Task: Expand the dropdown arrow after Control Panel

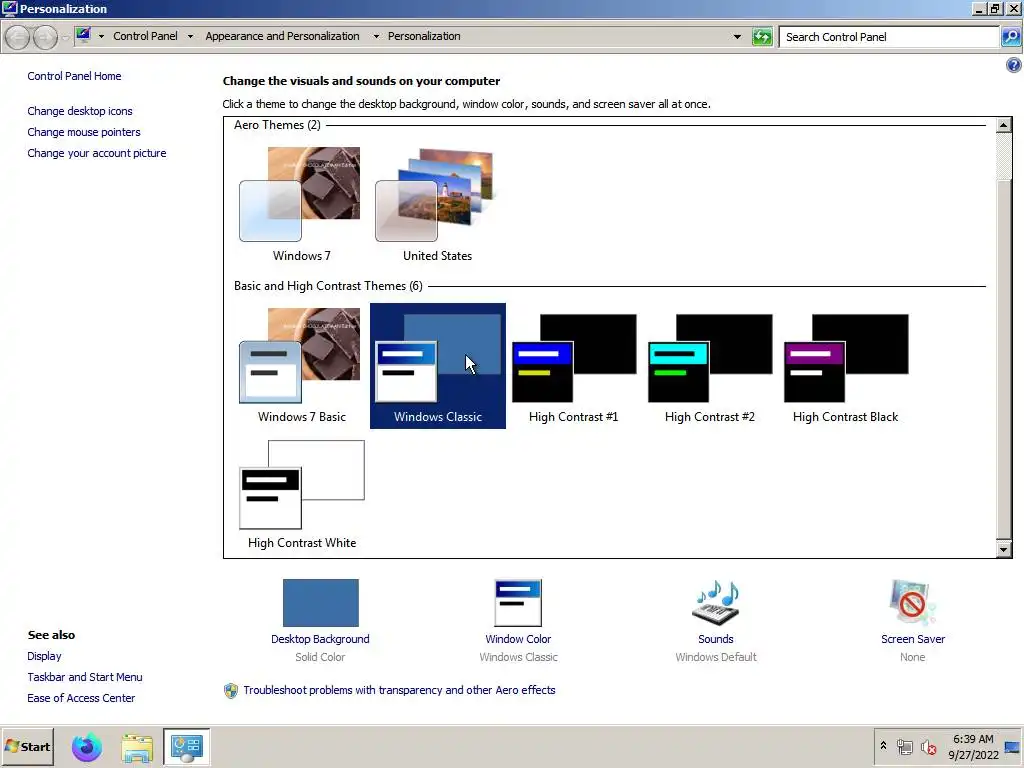Action: click(x=190, y=37)
